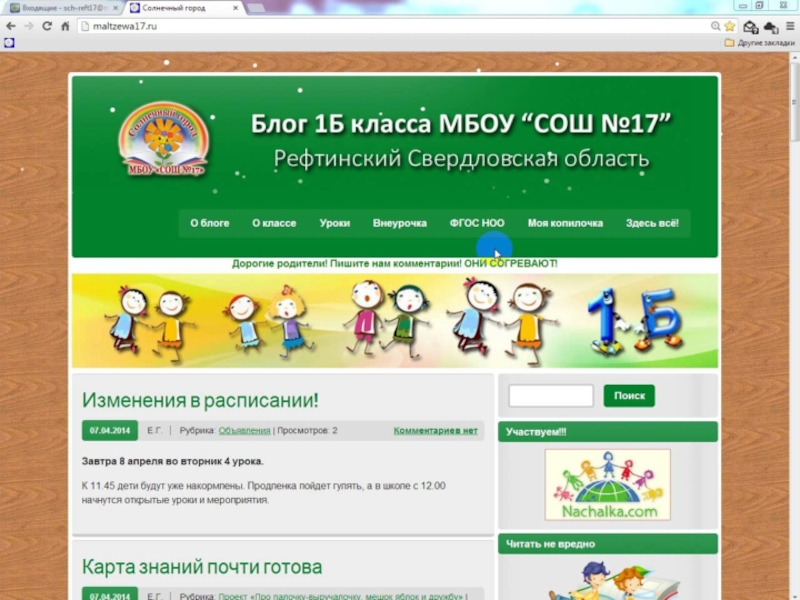Close the Входящие mail tab
The width and height of the screenshot is (800, 600).
pos(116,8)
